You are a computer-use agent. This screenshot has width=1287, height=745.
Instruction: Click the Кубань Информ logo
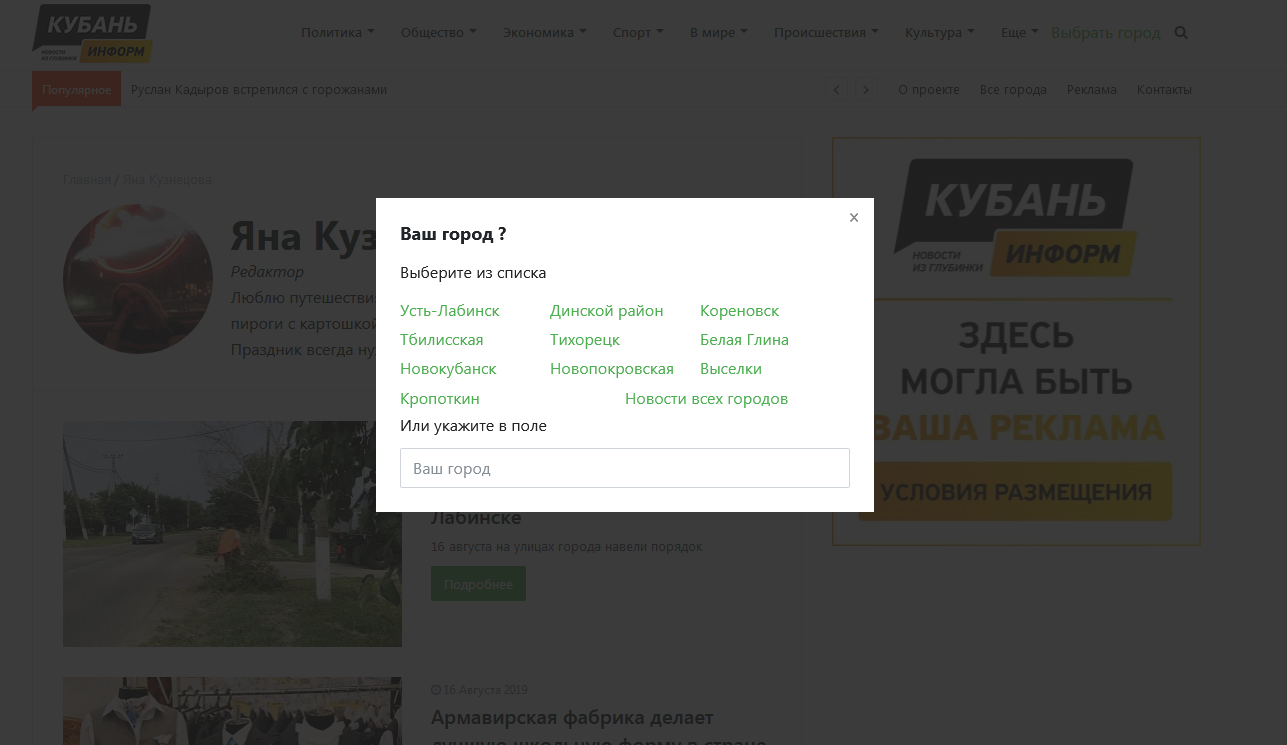90,32
